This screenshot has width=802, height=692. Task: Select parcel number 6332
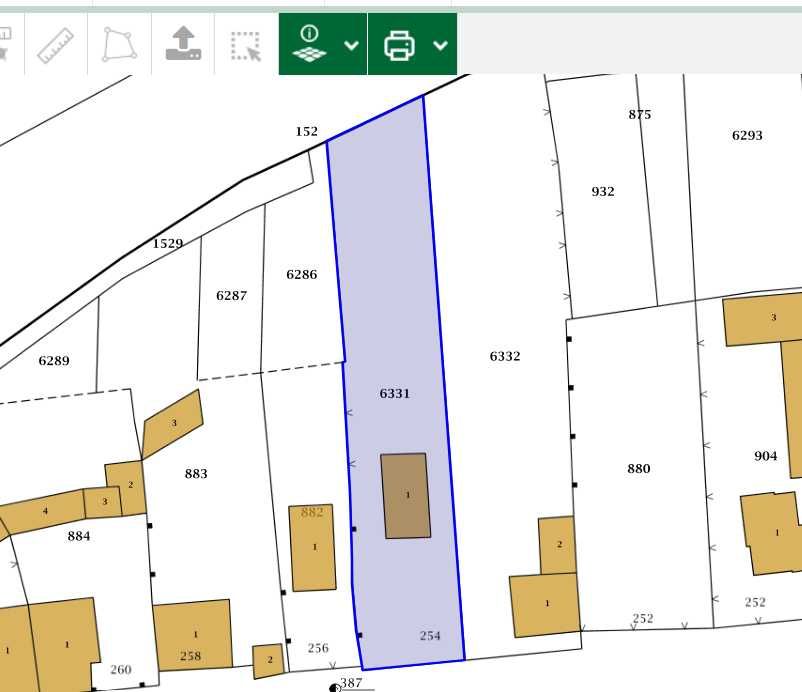(x=505, y=356)
